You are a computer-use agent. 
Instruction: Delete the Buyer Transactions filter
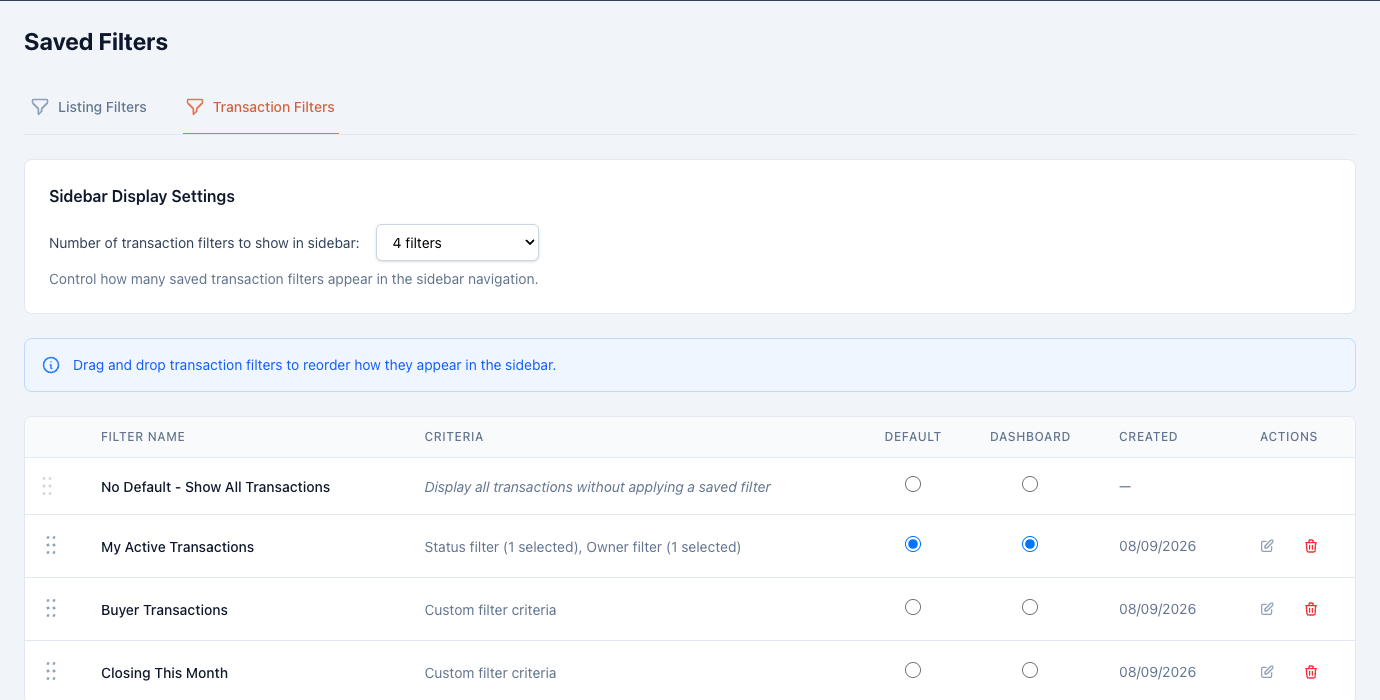click(x=1311, y=609)
